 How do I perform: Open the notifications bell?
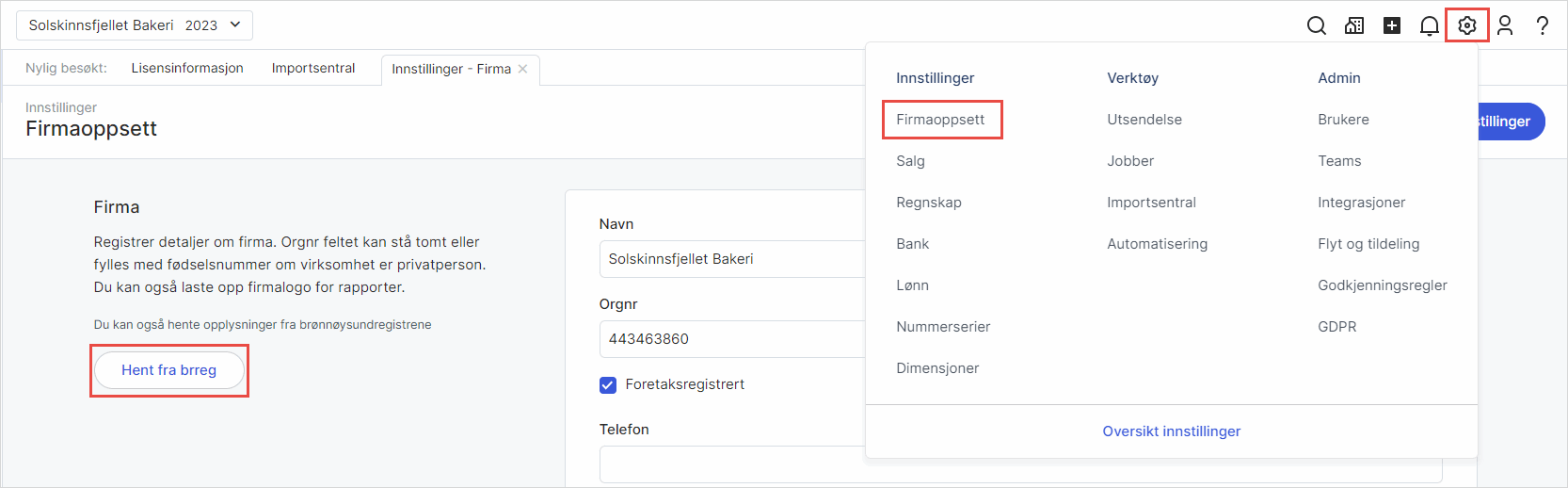[1429, 25]
